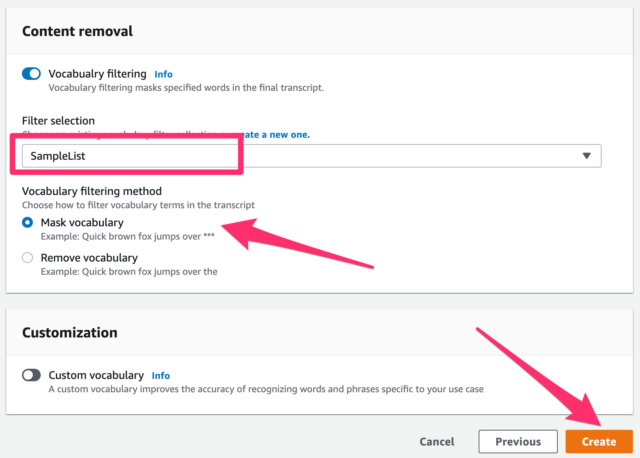Click the 'Mask vocabulary' option label text
This screenshot has height=458, width=640.
point(82,222)
